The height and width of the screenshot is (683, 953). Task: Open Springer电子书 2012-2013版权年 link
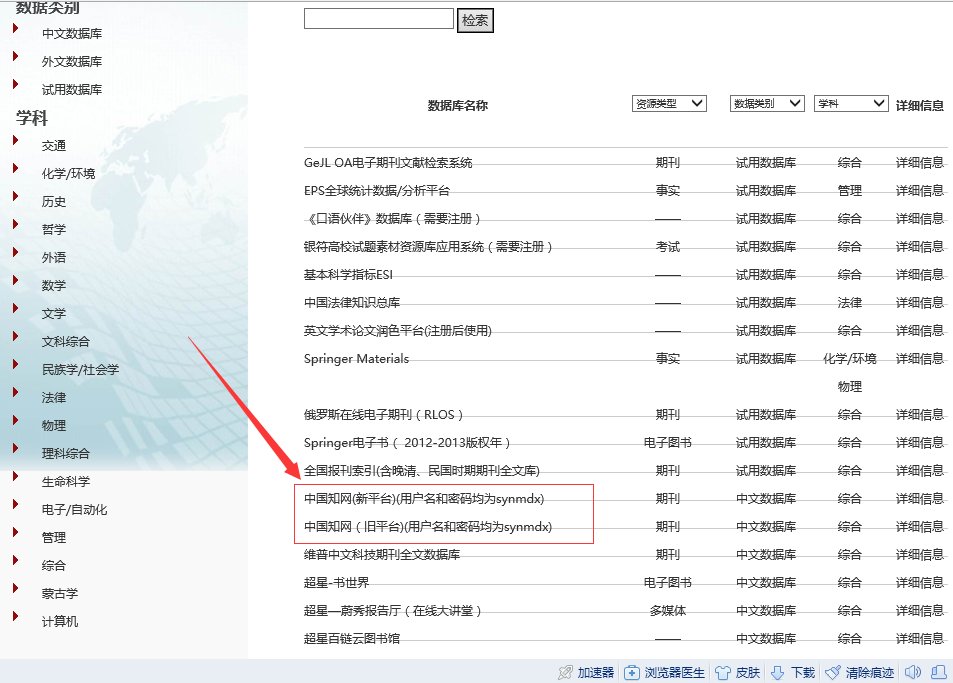[407, 442]
